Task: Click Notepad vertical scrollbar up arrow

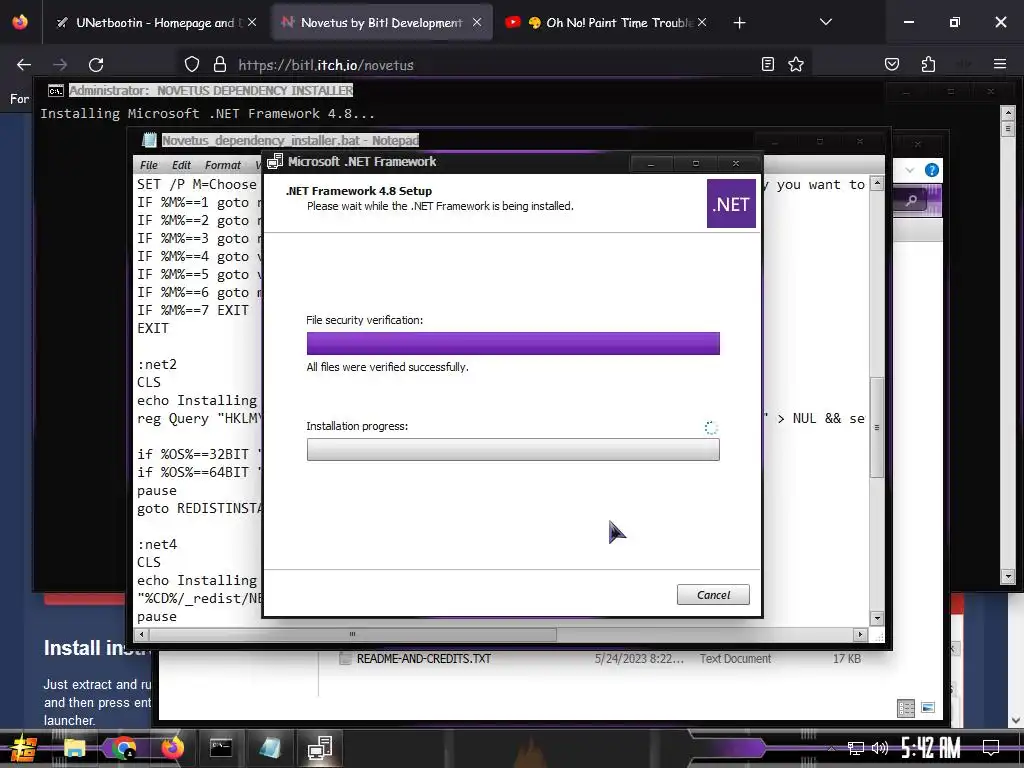Action: pyautogui.click(x=877, y=184)
